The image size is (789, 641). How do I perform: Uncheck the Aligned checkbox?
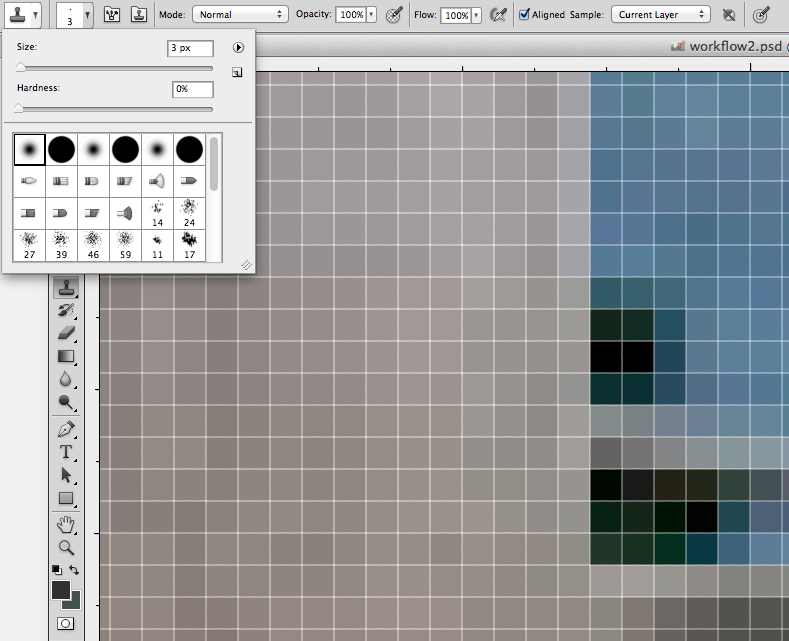524,14
